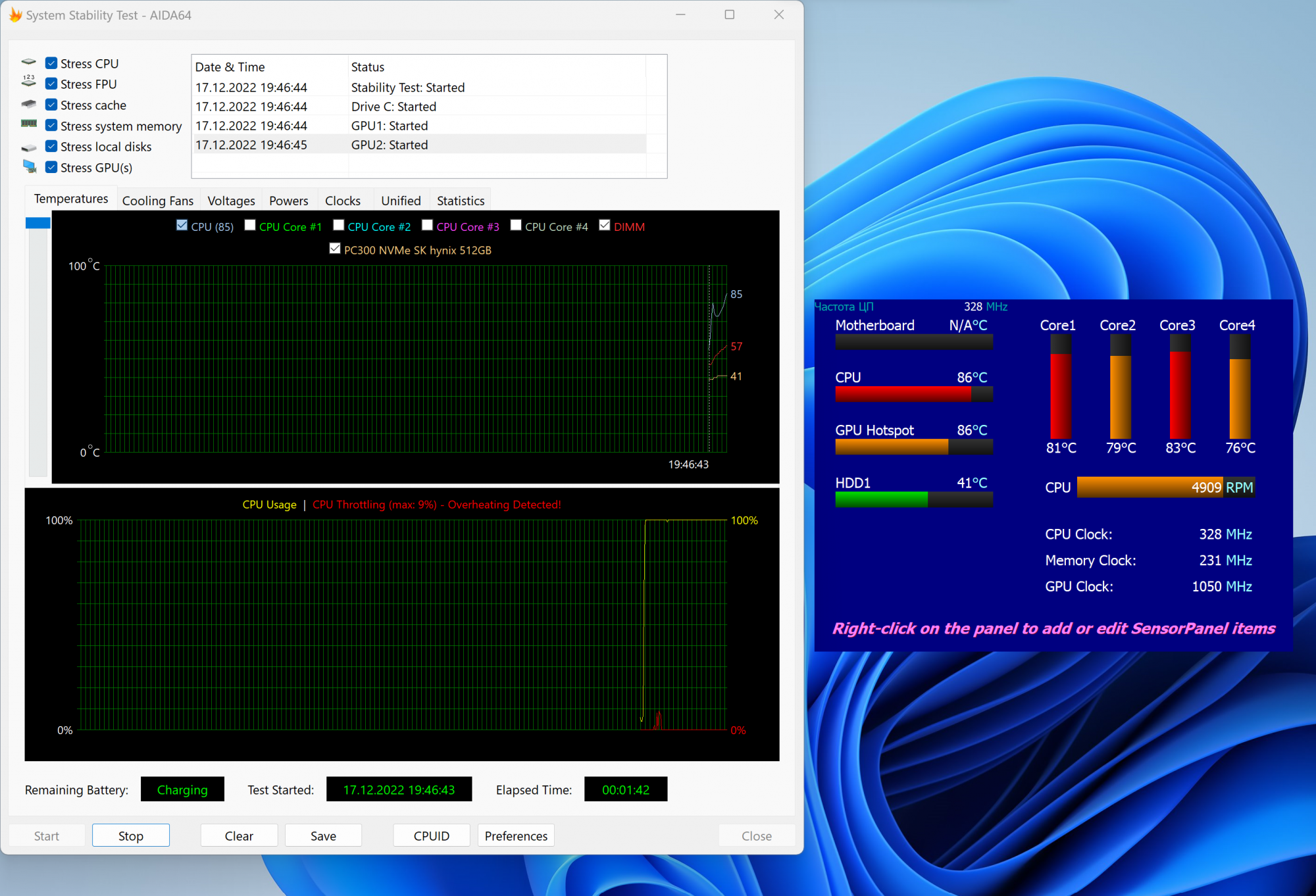
Task: Disable Stress local disks checkbox
Action: (51, 146)
